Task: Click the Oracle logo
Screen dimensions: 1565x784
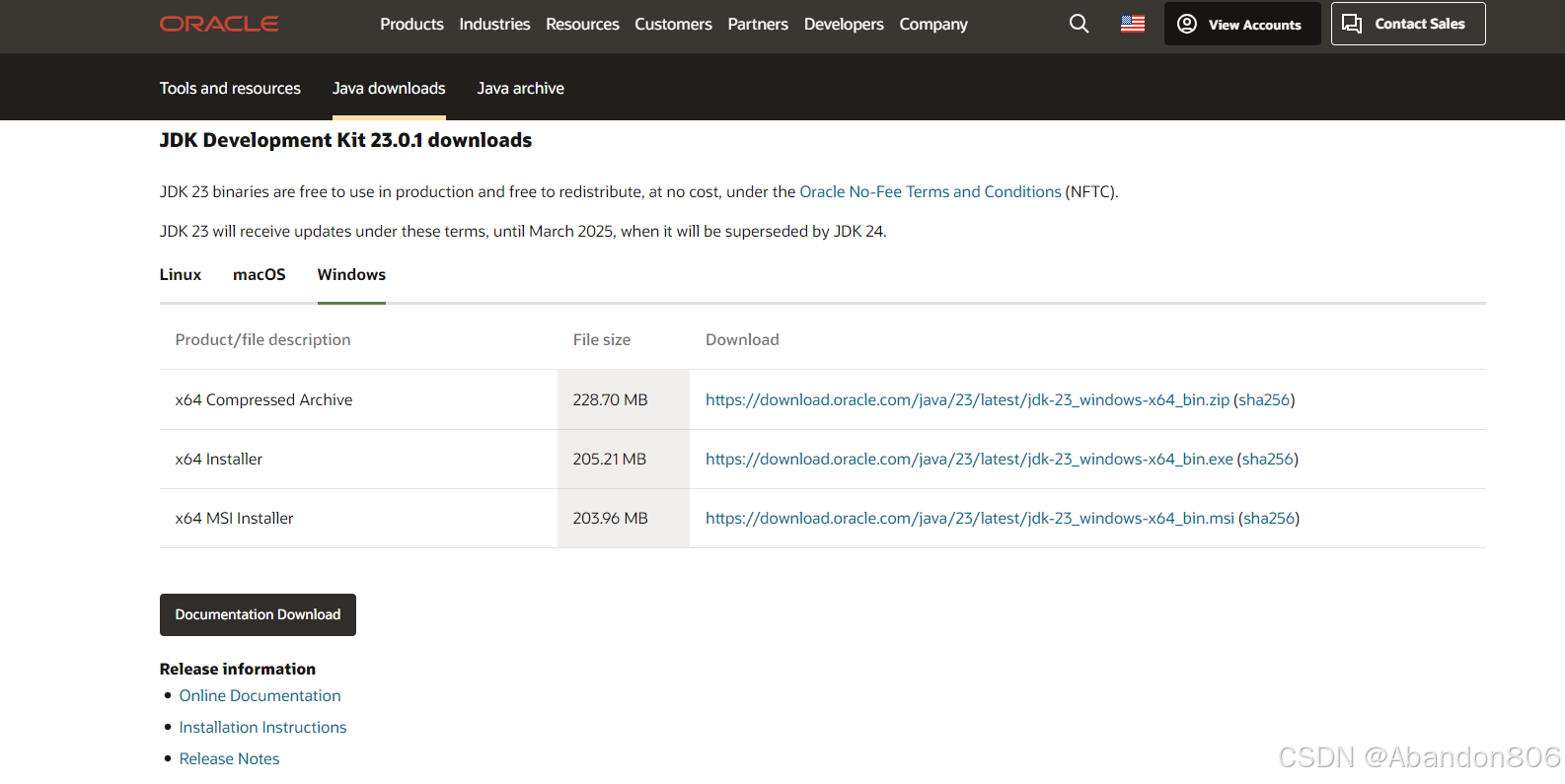Action: 219,24
